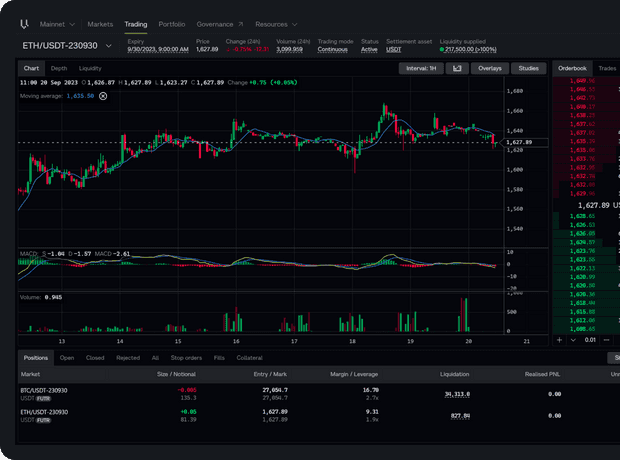Image resolution: width=620 pixels, height=460 pixels.
Task: Open the Mainnet network dropdown
Action: tap(57, 23)
